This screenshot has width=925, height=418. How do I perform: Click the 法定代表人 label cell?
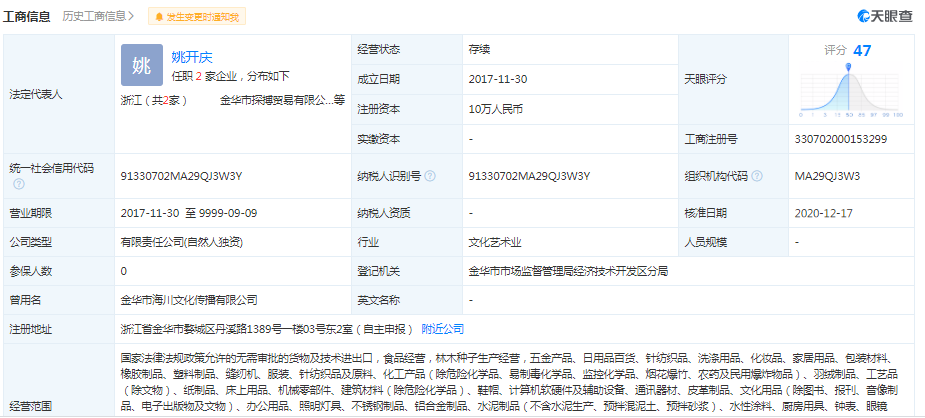click(x=59, y=94)
